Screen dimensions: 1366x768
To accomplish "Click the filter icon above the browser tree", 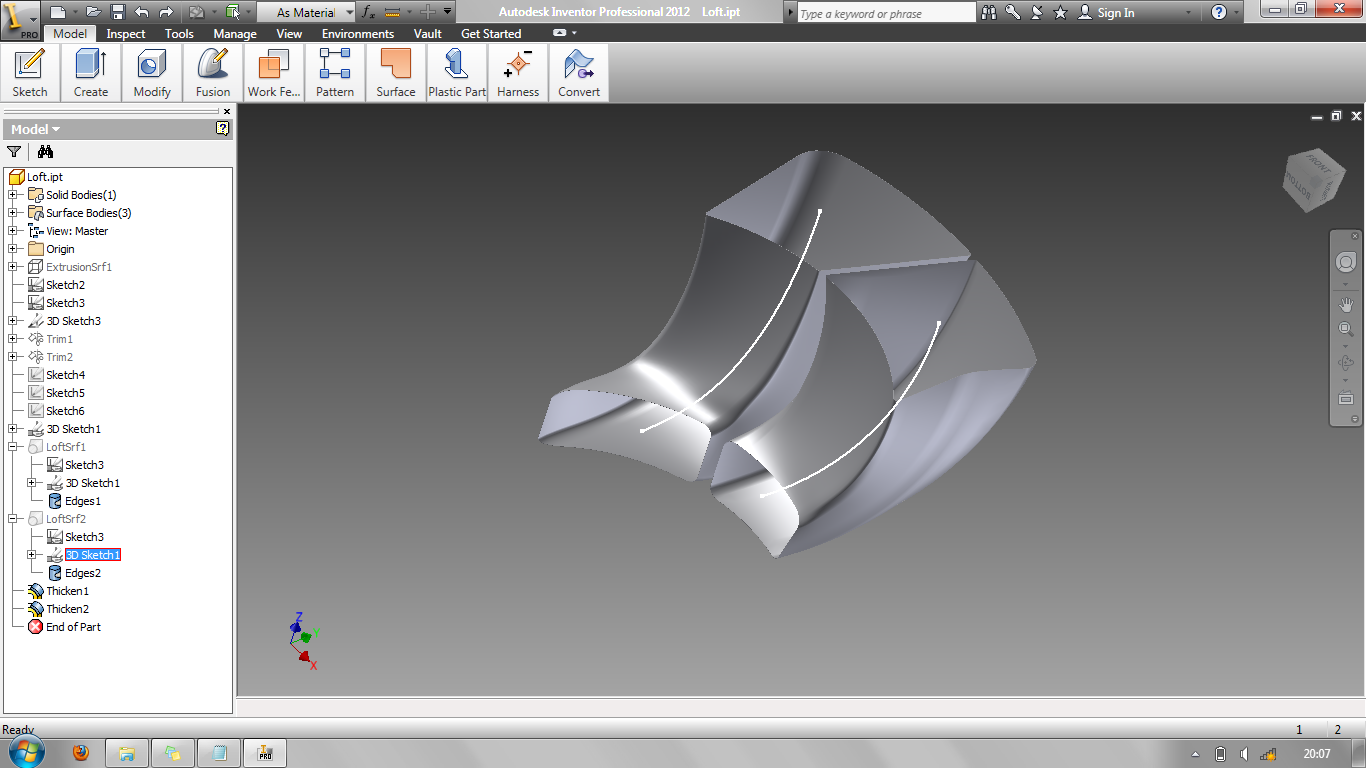I will [13, 151].
